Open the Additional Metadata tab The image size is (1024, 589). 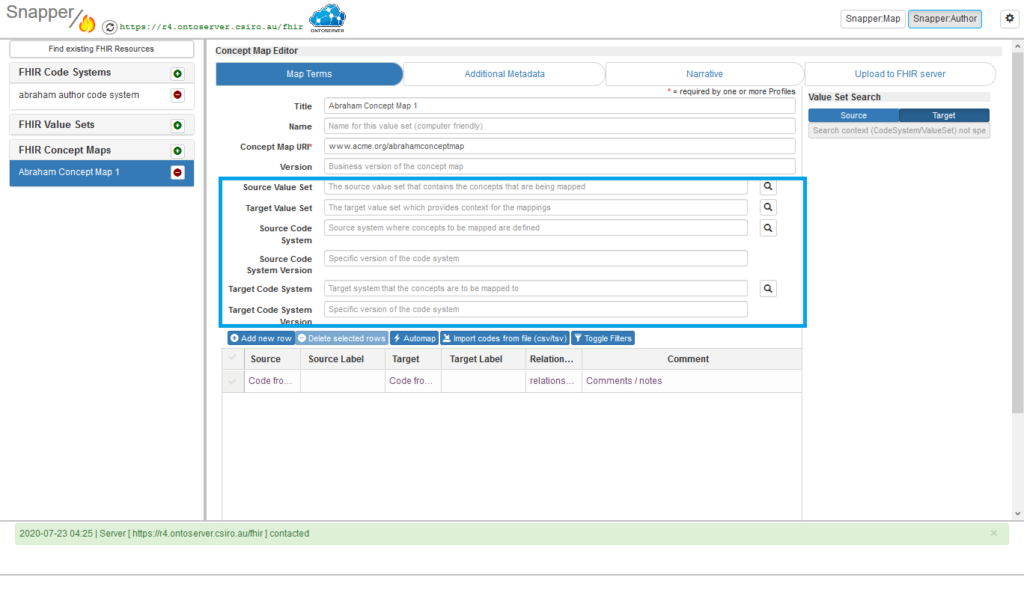(504, 74)
